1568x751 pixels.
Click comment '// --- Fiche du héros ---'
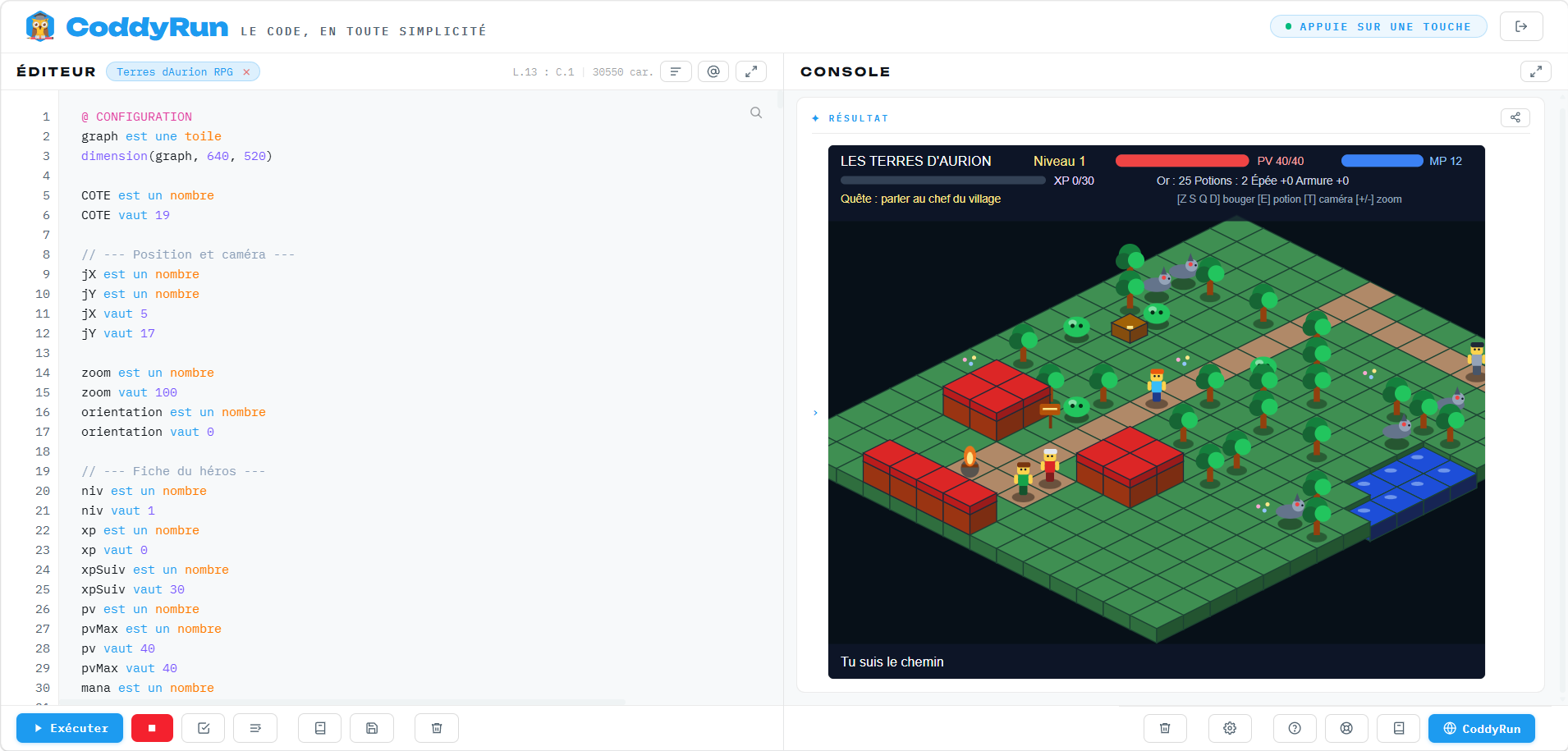click(x=173, y=471)
